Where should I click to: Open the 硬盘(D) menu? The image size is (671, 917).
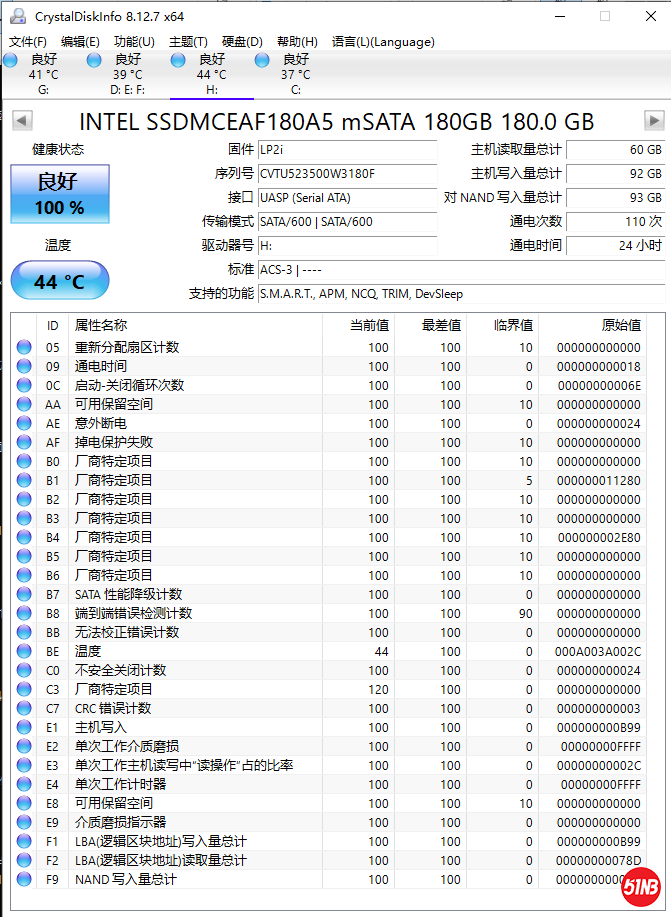pyautogui.click(x=242, y=41)
